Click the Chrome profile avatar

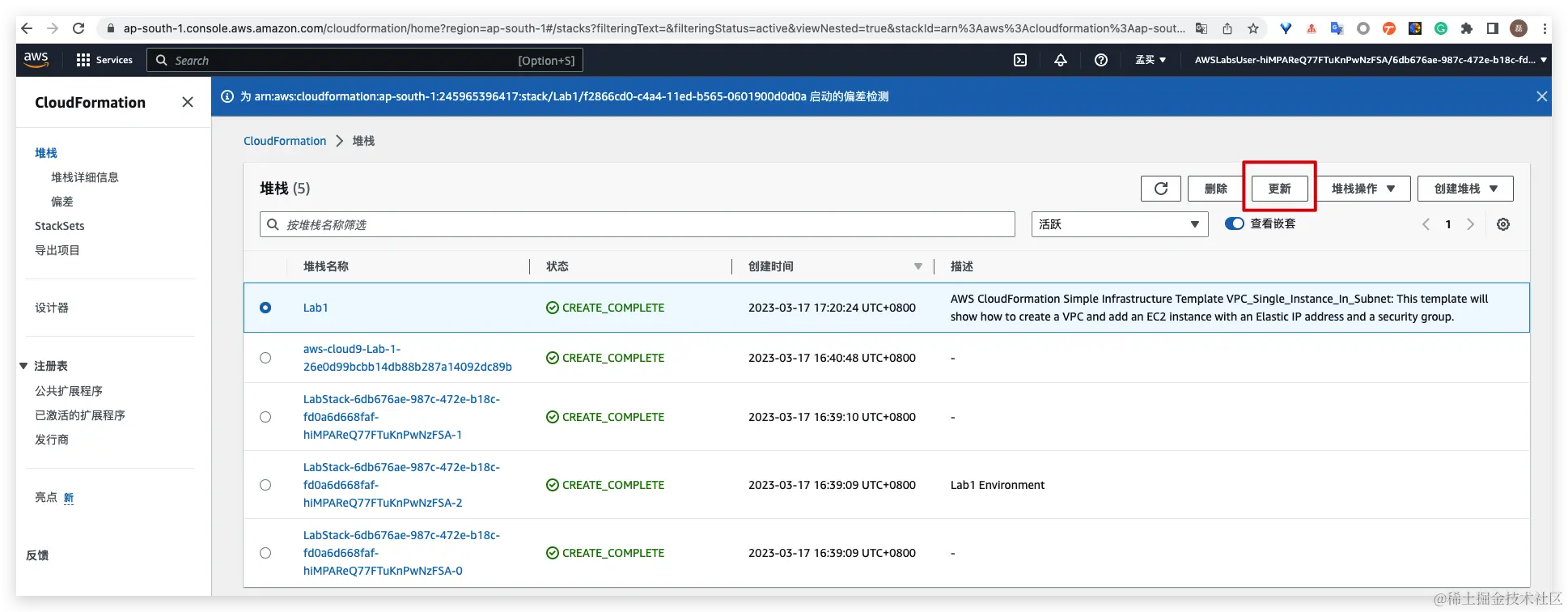click(x=1519, y=28)
